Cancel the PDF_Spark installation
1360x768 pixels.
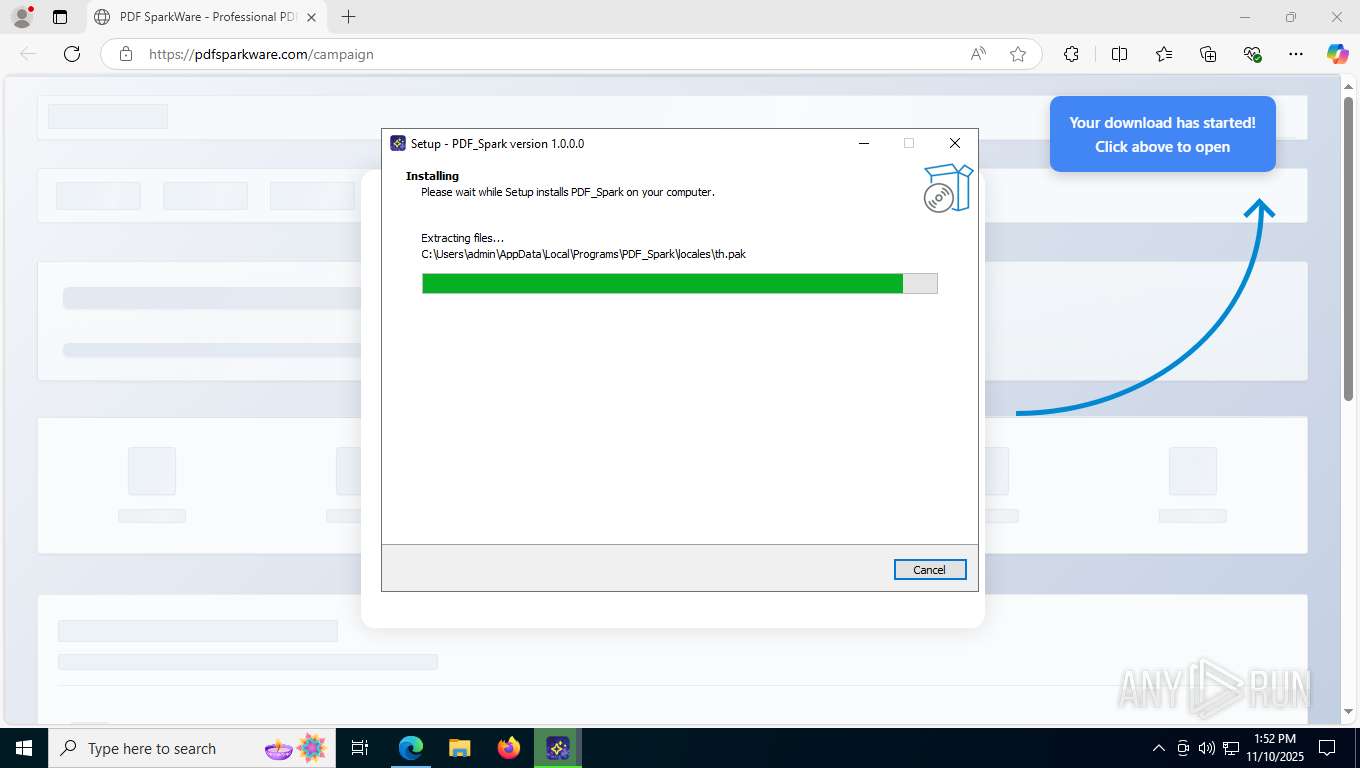[930, 569]
